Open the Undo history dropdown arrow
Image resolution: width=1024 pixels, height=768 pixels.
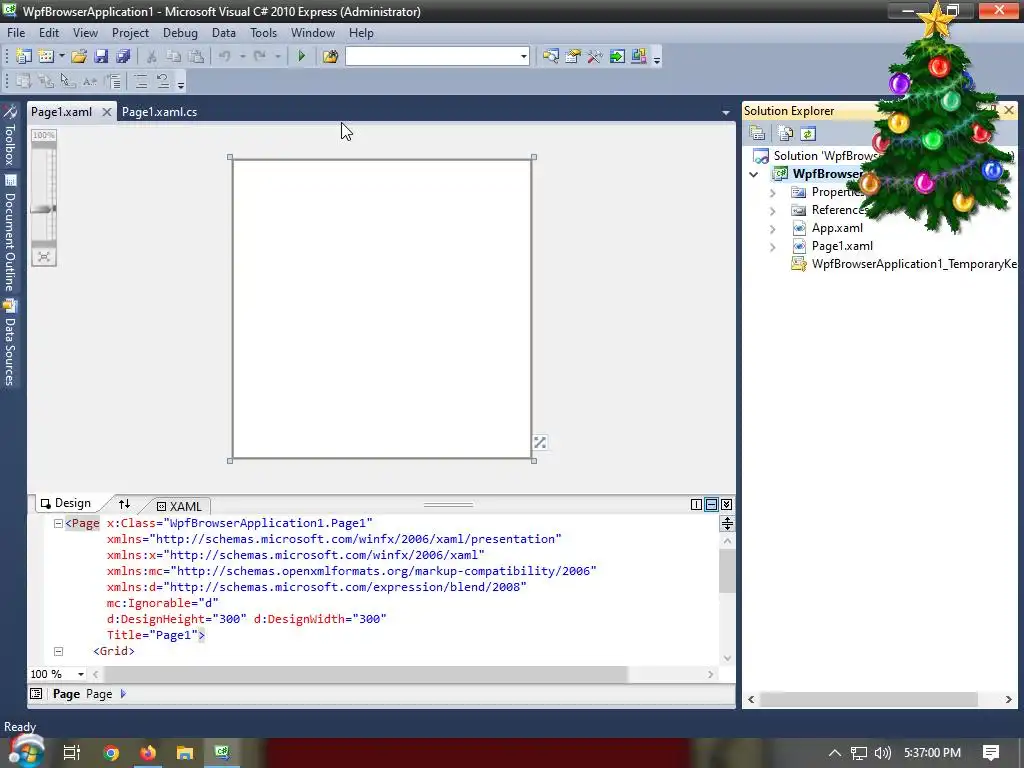[242, 57]
